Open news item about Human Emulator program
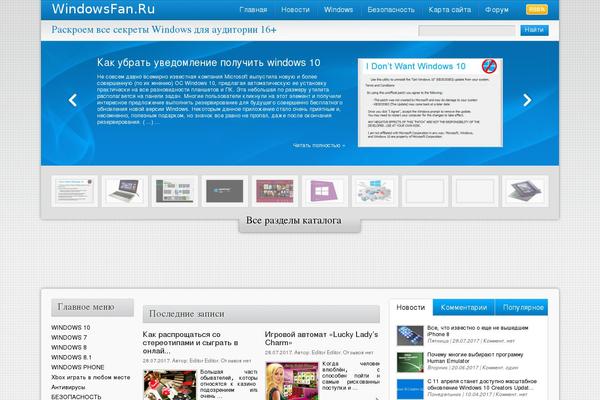This screenshot has width=600, height=400. [x=475, y=358]
